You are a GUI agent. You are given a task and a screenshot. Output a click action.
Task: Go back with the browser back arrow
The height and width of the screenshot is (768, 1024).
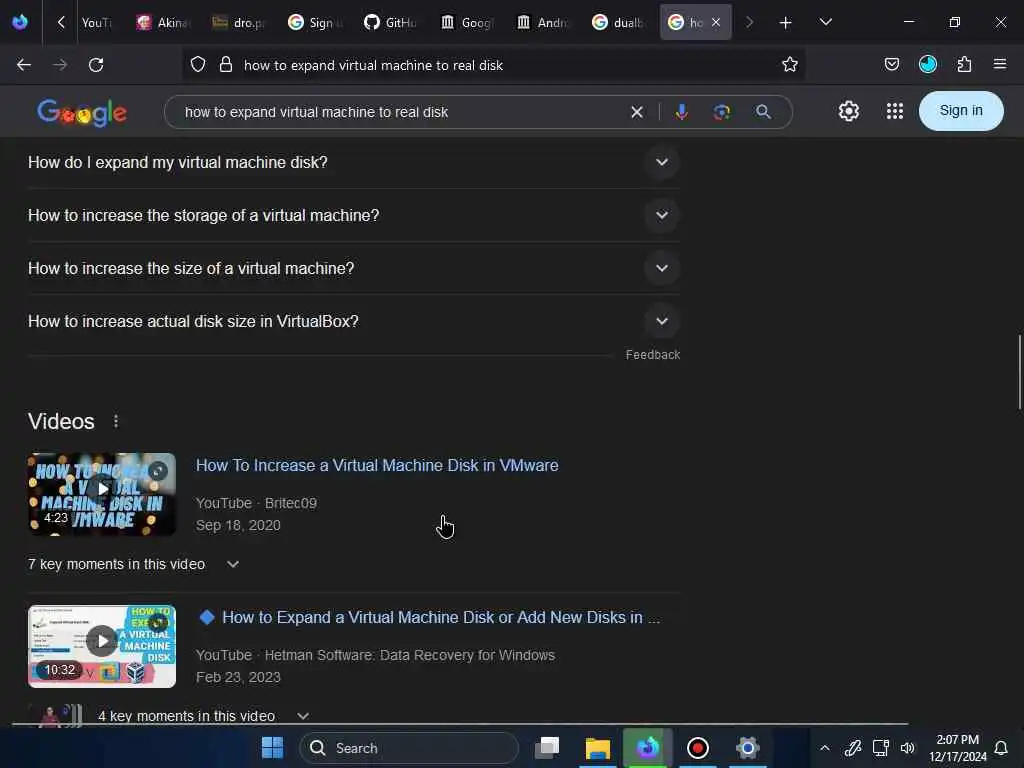click(24, 65)
